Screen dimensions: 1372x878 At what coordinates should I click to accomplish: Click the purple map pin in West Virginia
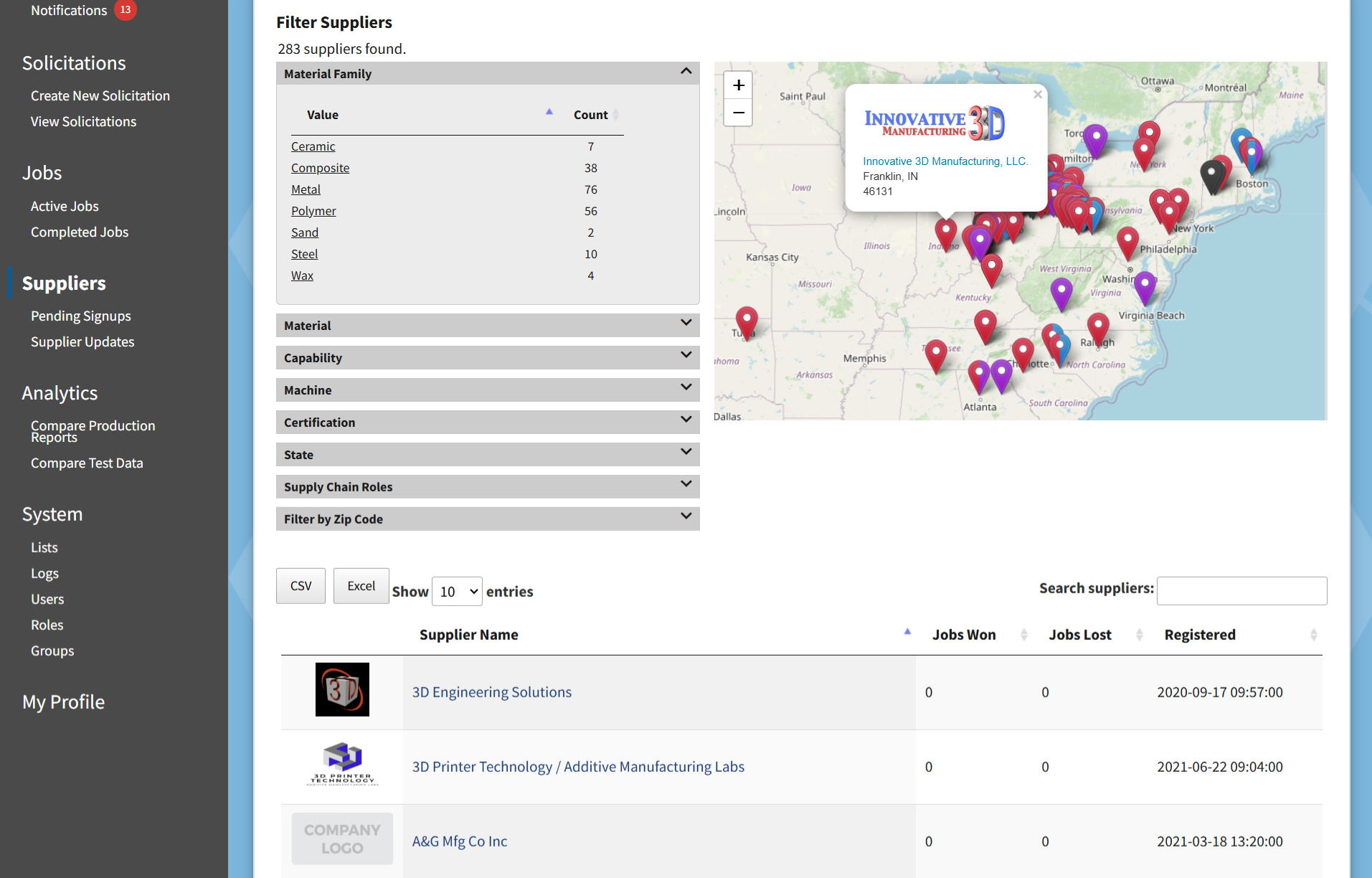pos(1061,293)
